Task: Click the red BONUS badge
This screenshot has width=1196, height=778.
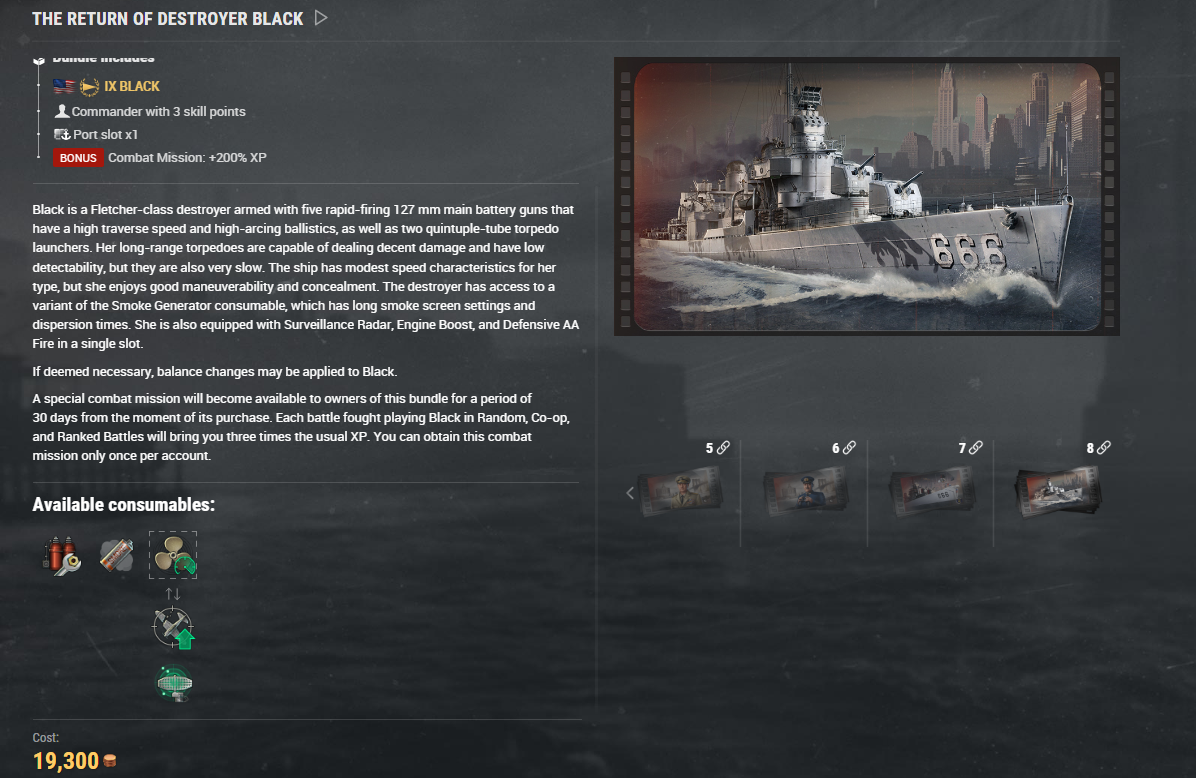Action: point(78,158)
